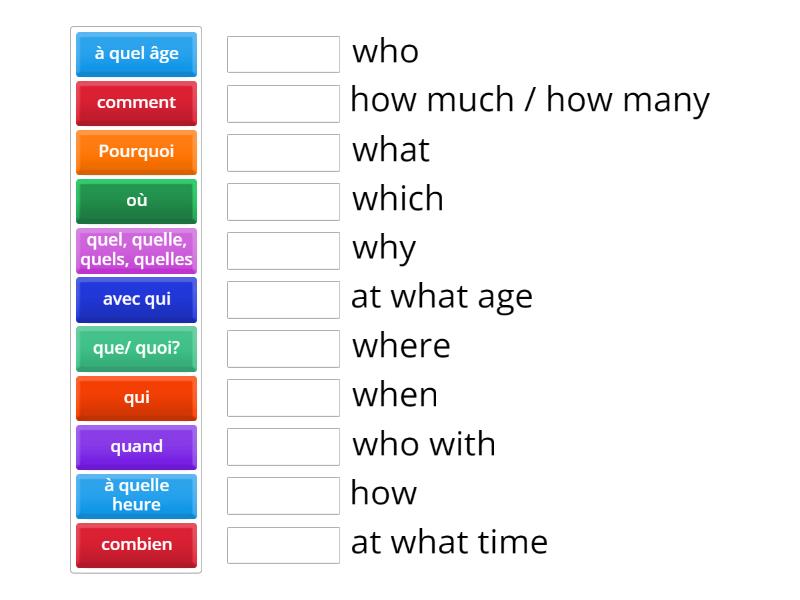Click the purple "quand" tile
Screen dimensions: 800x600
(136, 447)
